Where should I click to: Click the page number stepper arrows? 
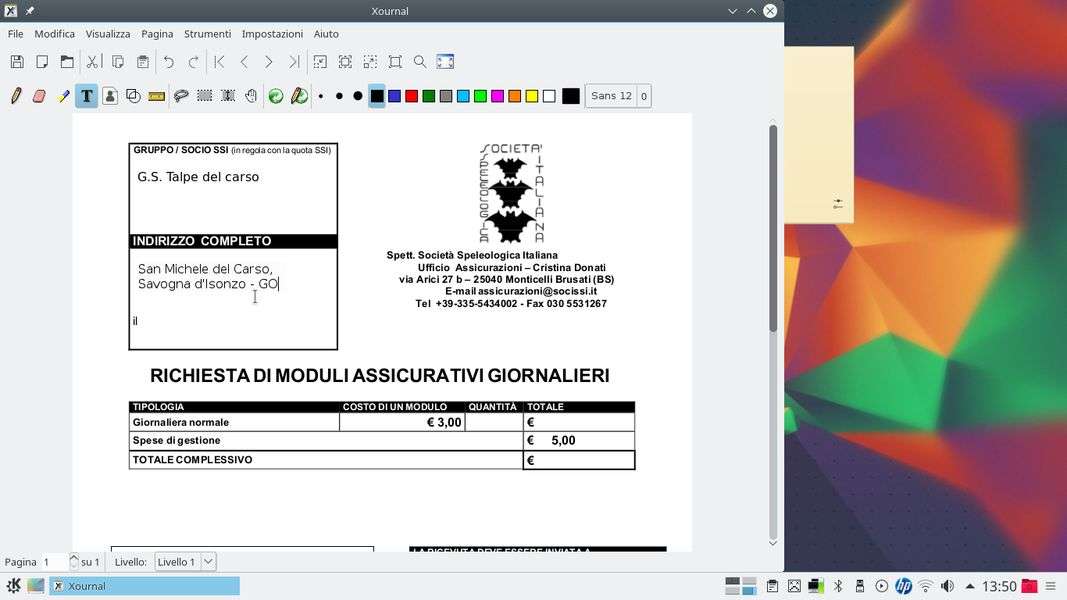[x=74, y=561]
